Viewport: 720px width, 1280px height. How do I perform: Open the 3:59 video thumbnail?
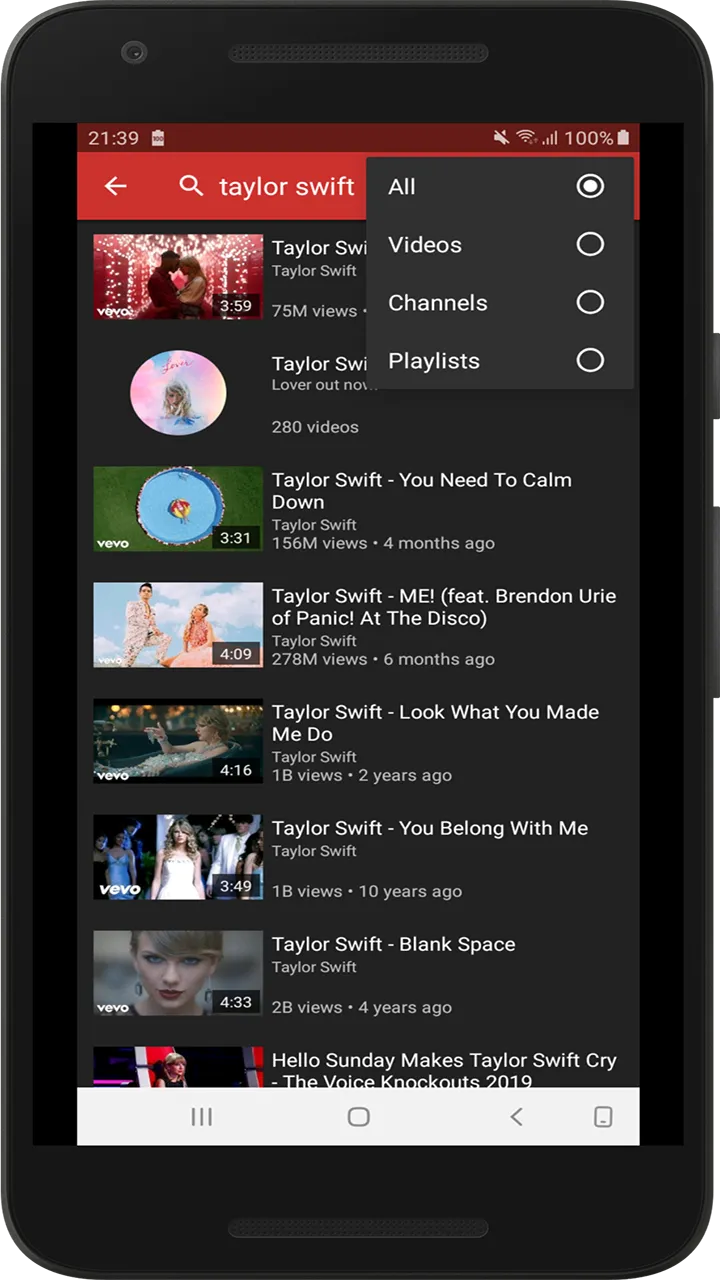tap(178, 277)
